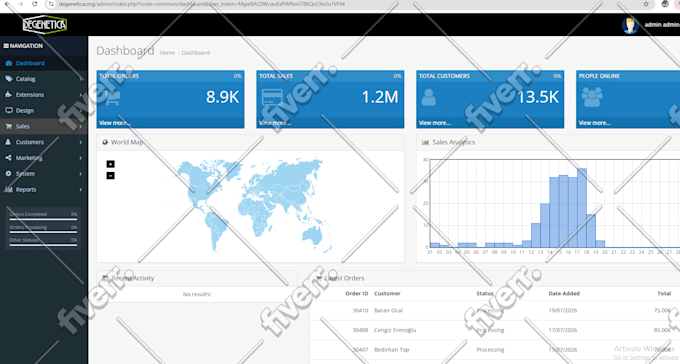Click the People Online group icon

592,97
